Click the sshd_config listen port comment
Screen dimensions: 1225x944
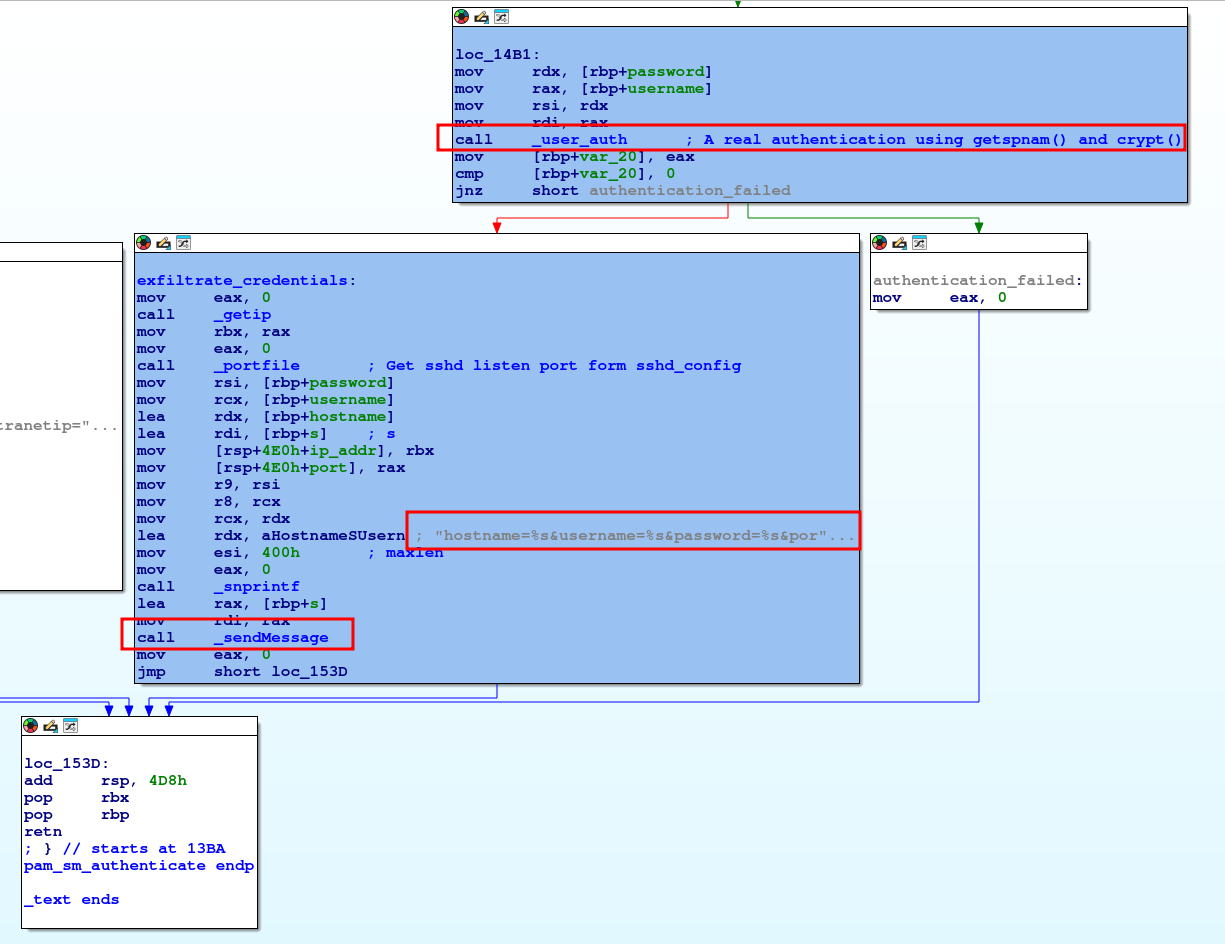(x=555, y=366)
